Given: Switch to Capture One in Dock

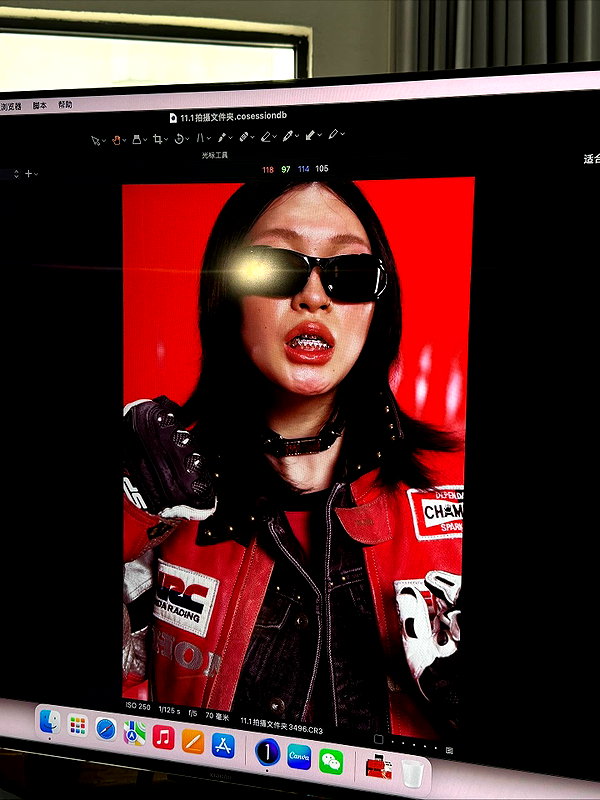Looking at the screenshot, I should pos(267,752).
